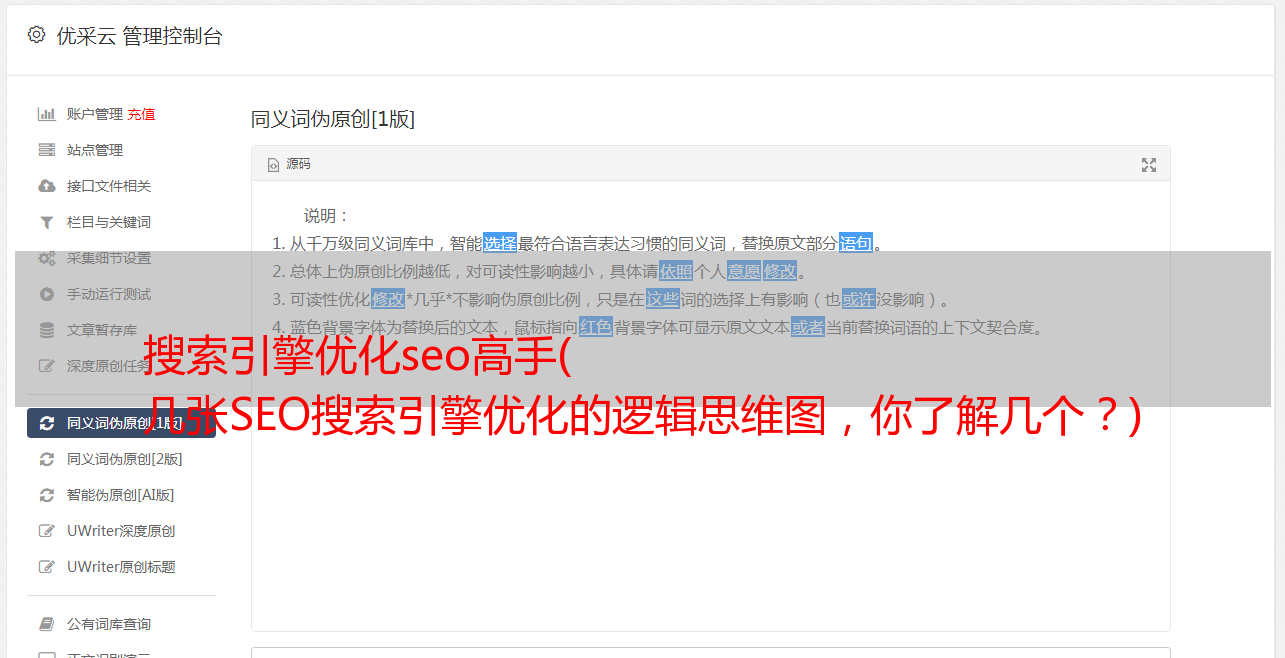Click the gear icon beside 优采云 管理控制台
The image size is (1285, 658).
click(x=37, y=35)
